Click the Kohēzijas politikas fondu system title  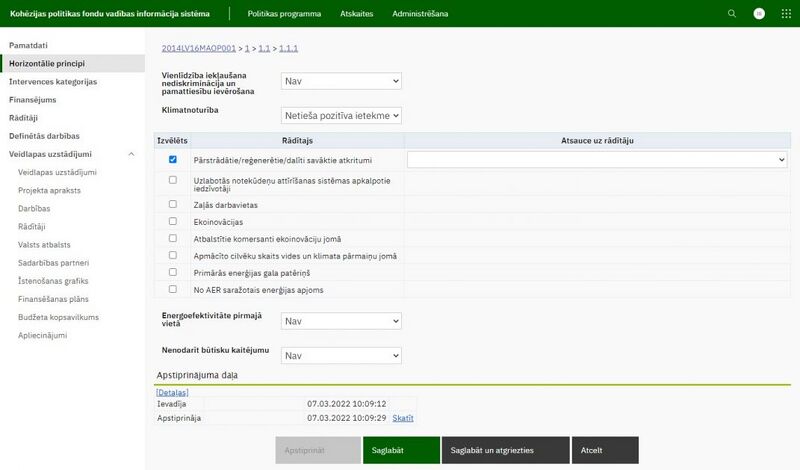coord(110,14)
